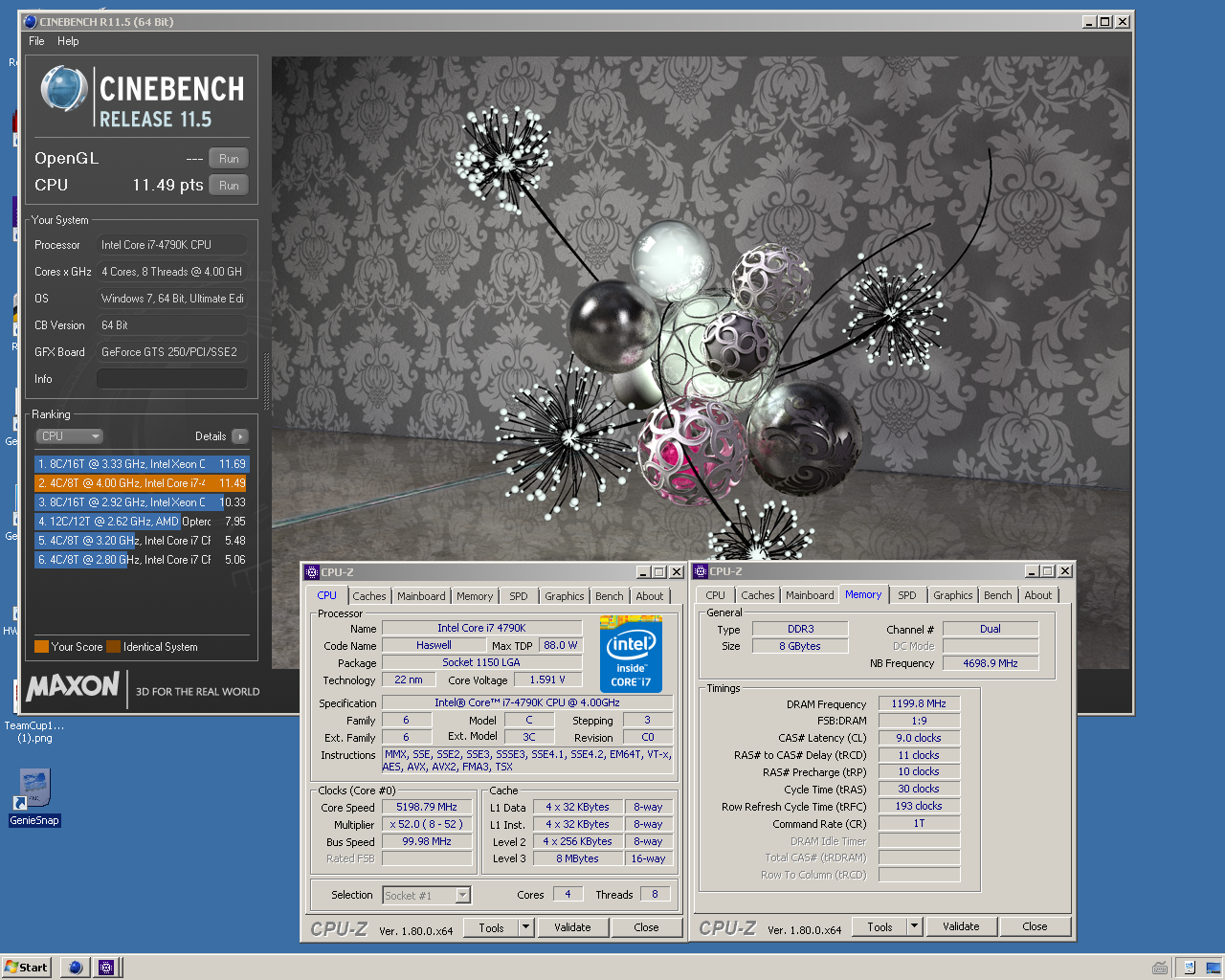Open the SPD tab in left CPU-Z window
1225x980 pixels.
tap(519, 596)
